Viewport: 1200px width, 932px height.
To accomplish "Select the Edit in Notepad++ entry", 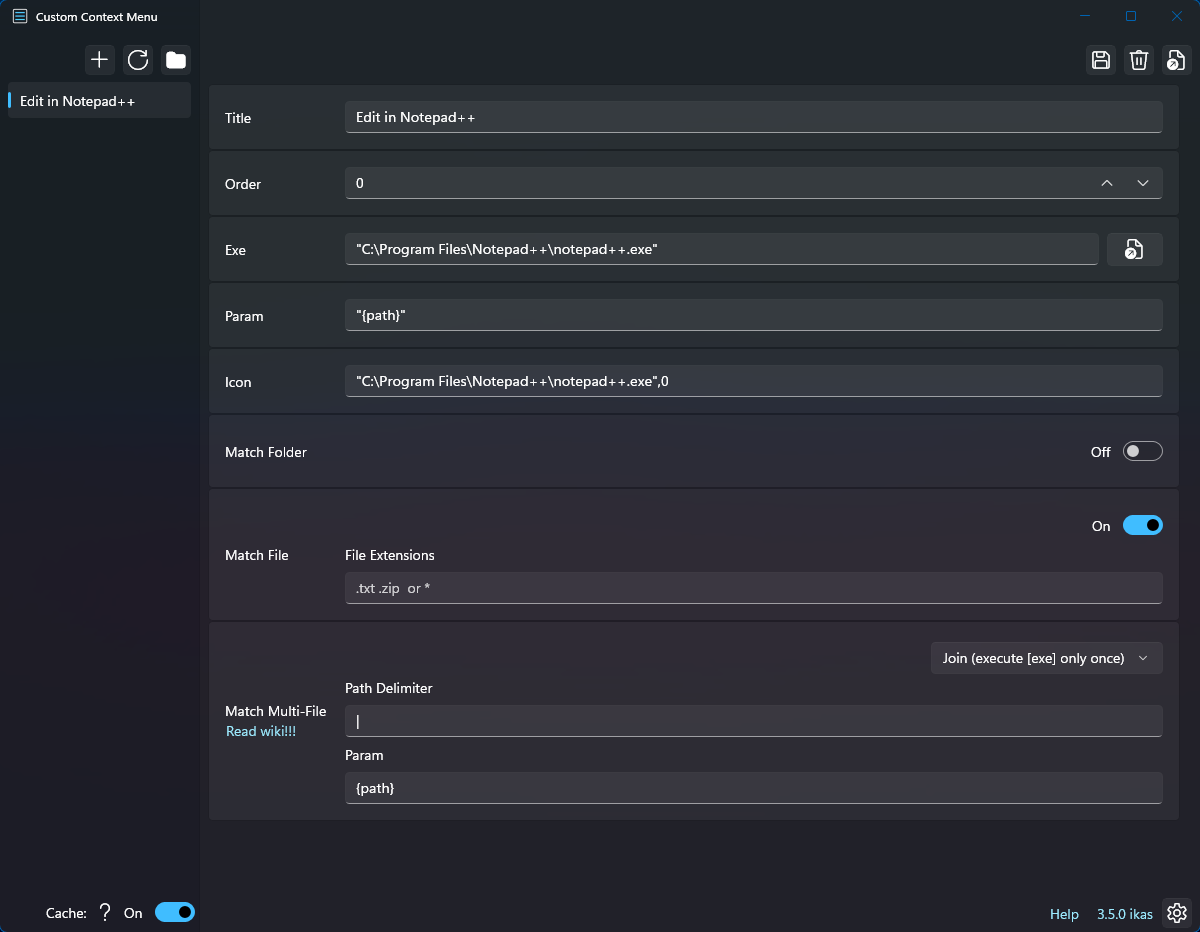I will tap(98, 100).
